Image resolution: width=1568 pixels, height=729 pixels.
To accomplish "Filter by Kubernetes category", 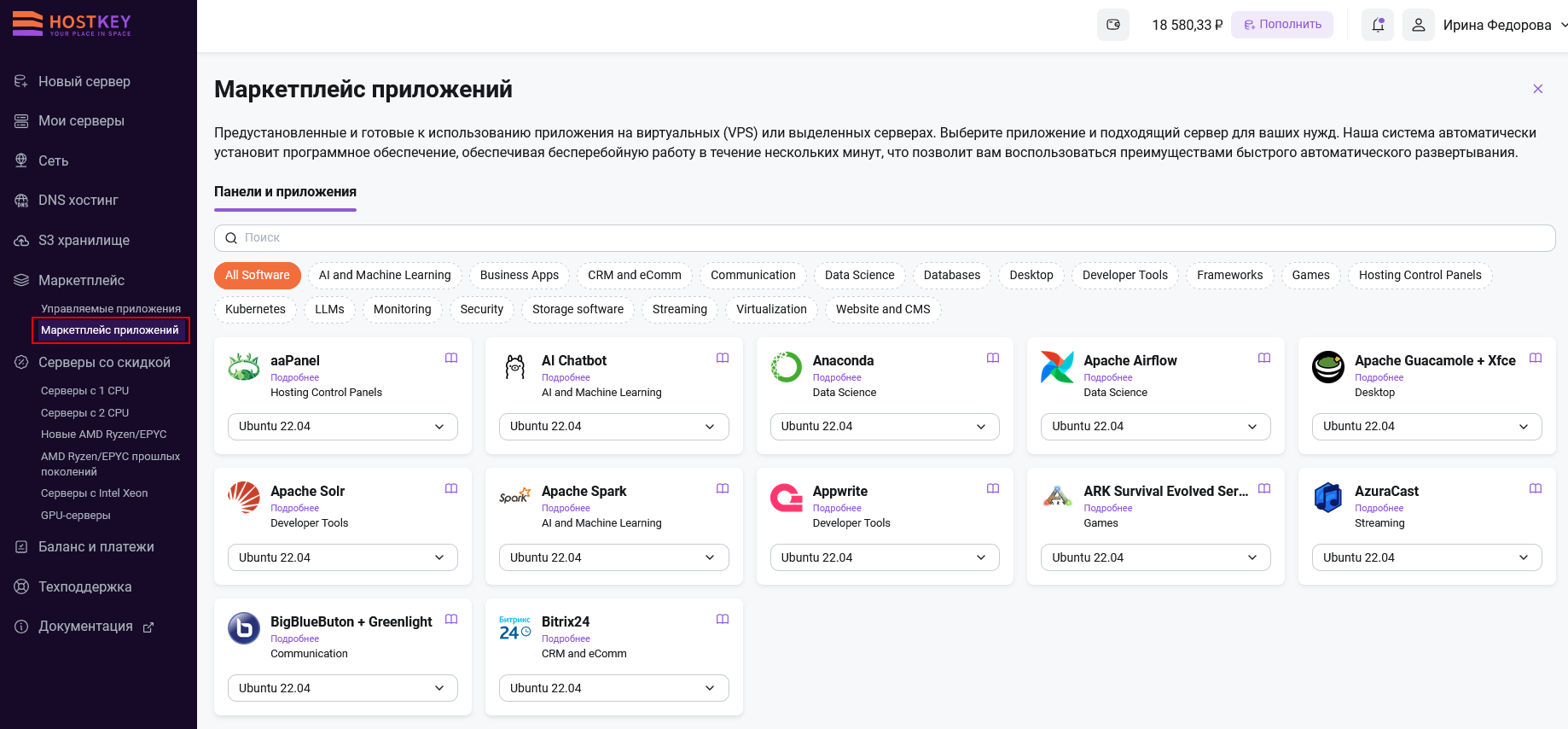I will (x=256, y=309).
